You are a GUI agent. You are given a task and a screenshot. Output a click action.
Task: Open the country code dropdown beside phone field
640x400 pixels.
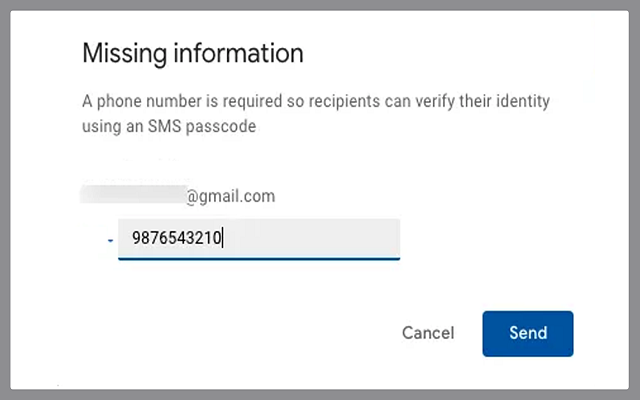(109, 240)
